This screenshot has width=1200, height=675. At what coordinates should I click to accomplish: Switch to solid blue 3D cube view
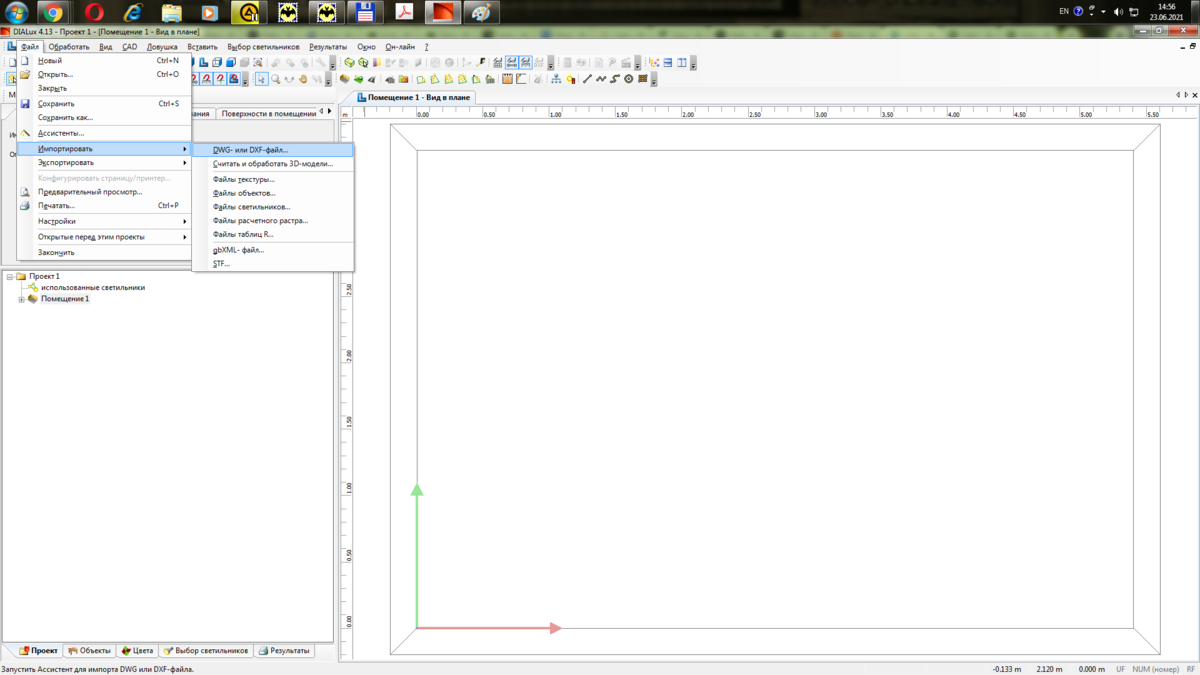click(231, 62)
